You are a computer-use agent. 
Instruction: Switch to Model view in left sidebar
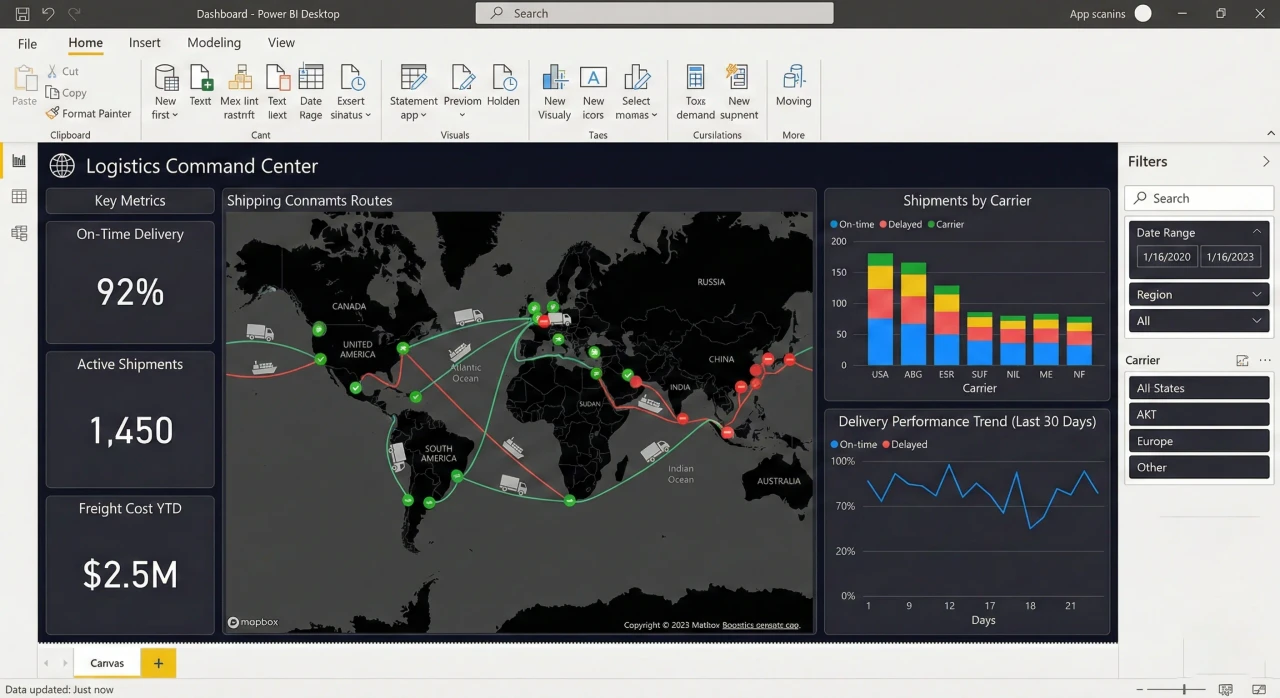pyautogui.click(x=19, y=233)
